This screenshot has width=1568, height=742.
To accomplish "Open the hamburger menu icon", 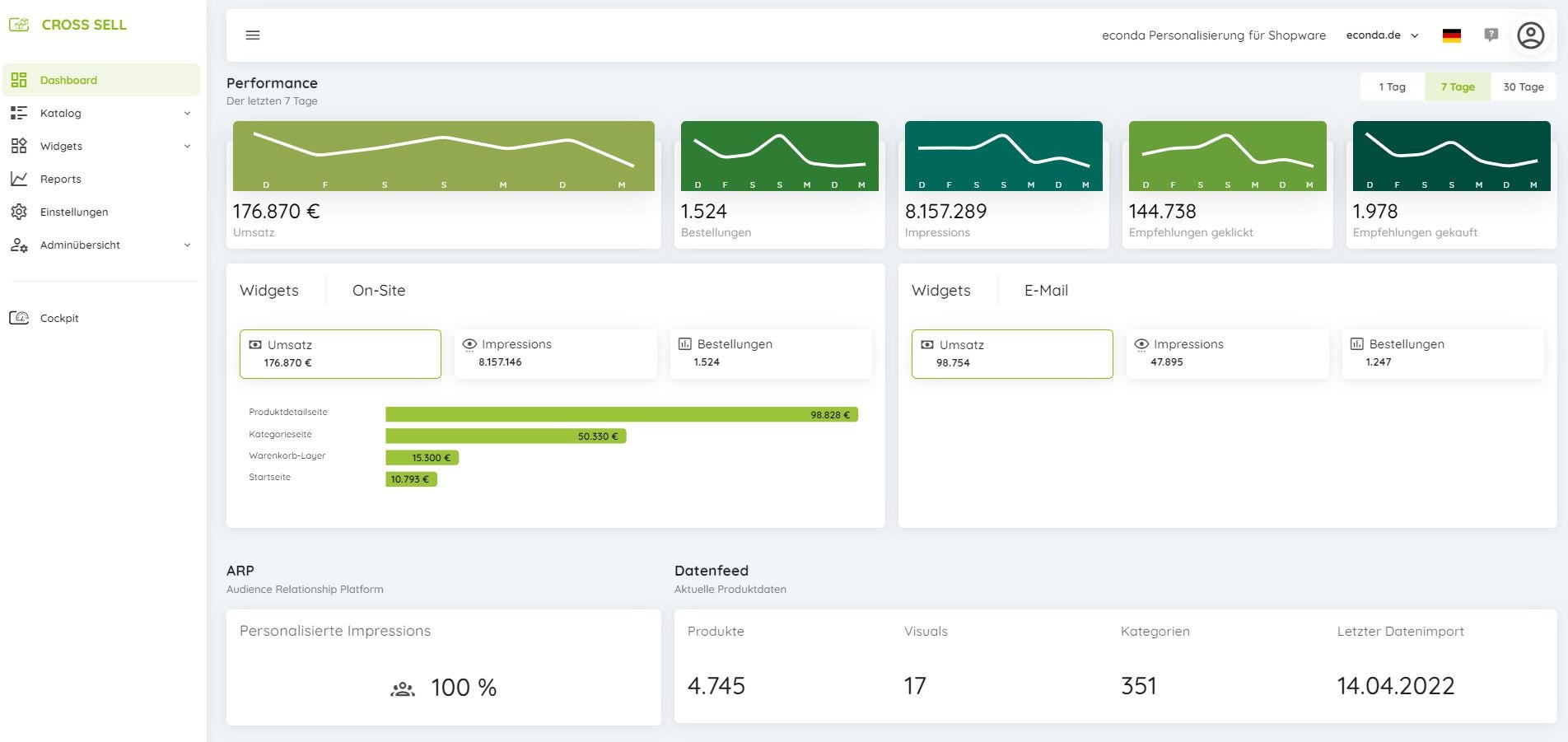I will pyautogui.click(x=253, y=35).
